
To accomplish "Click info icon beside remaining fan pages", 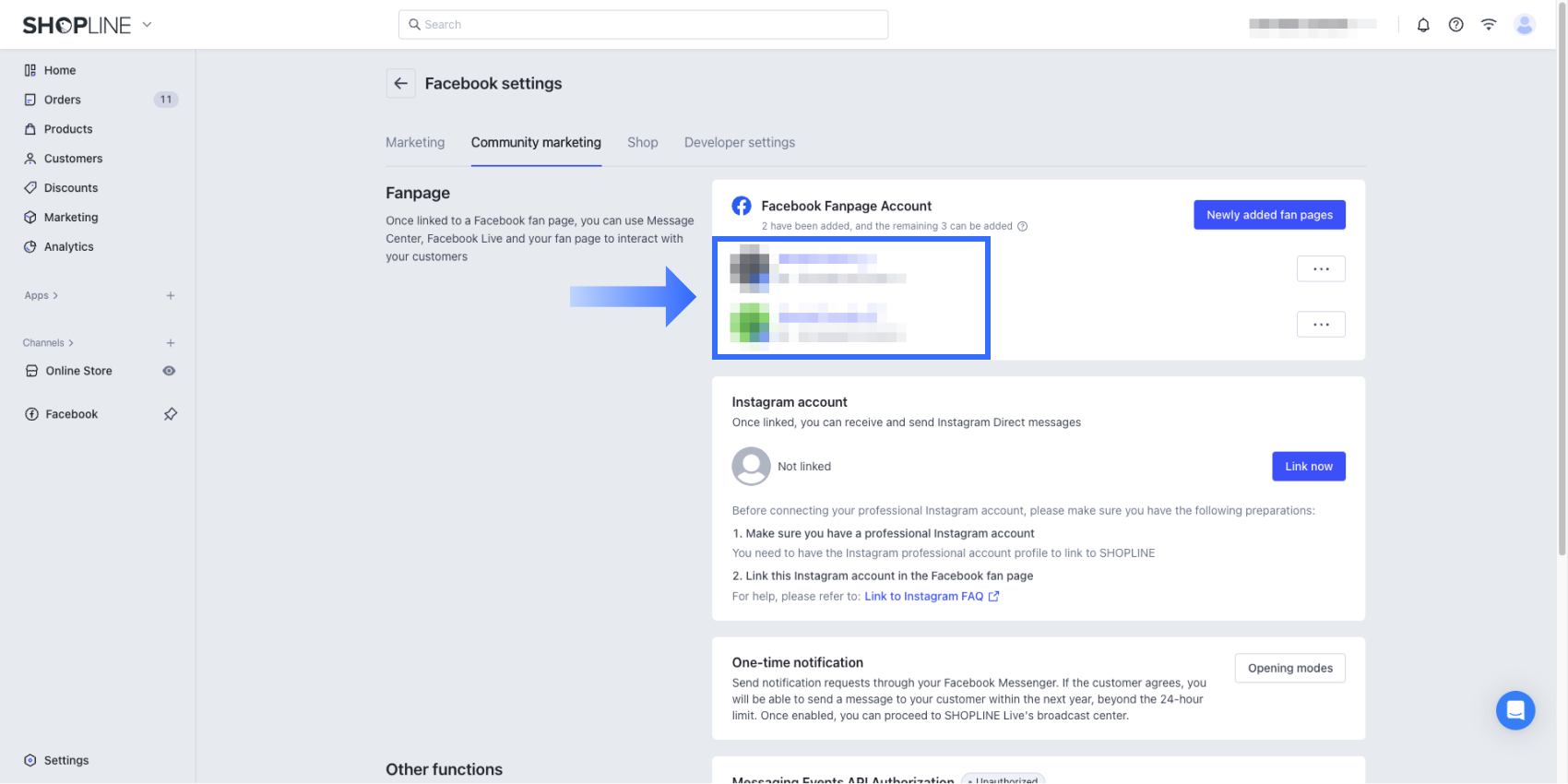I will (x=1022, y=227).
